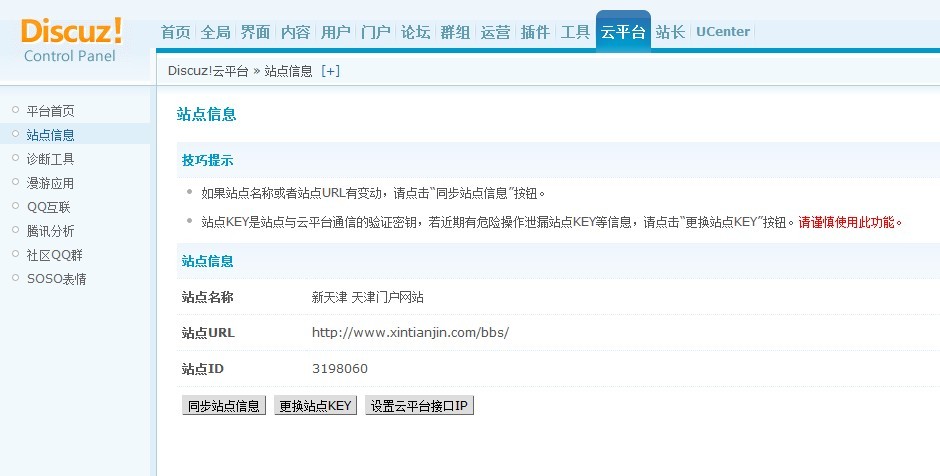
Task: Select 站点信息 in sidebar
Action: [51, 135]
